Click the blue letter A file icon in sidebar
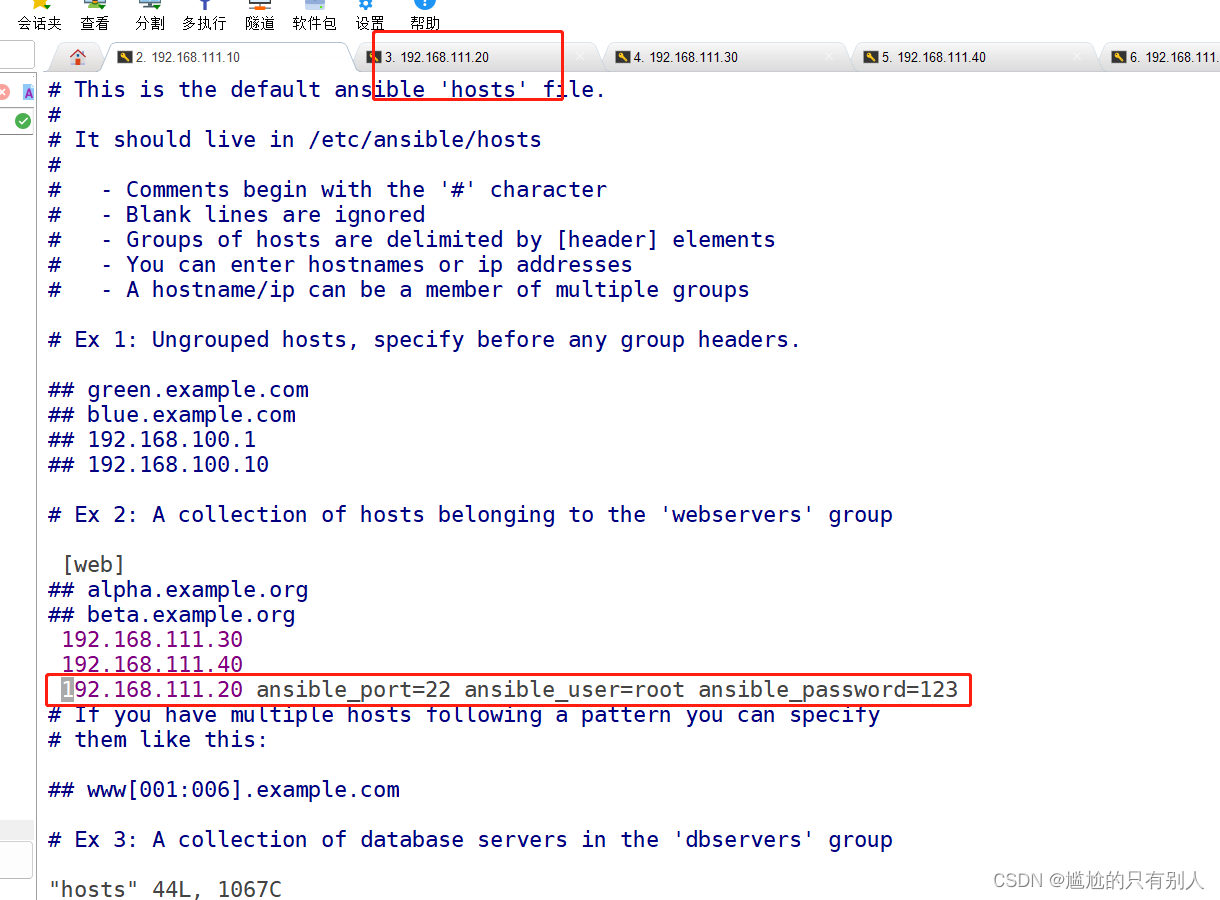Image resolution: width=1220 pixels, height=900 pixels. pyautogui.click(x=29, y=92)
